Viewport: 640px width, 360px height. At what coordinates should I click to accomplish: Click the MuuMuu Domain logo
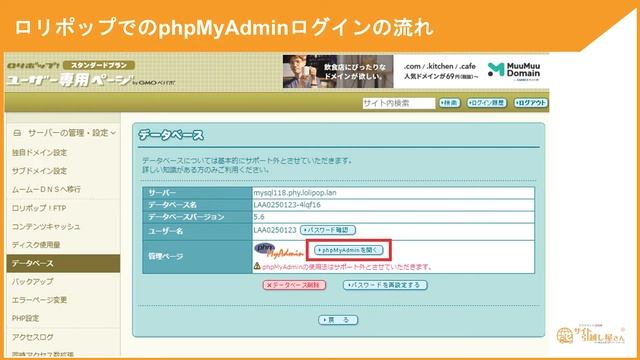514,71
